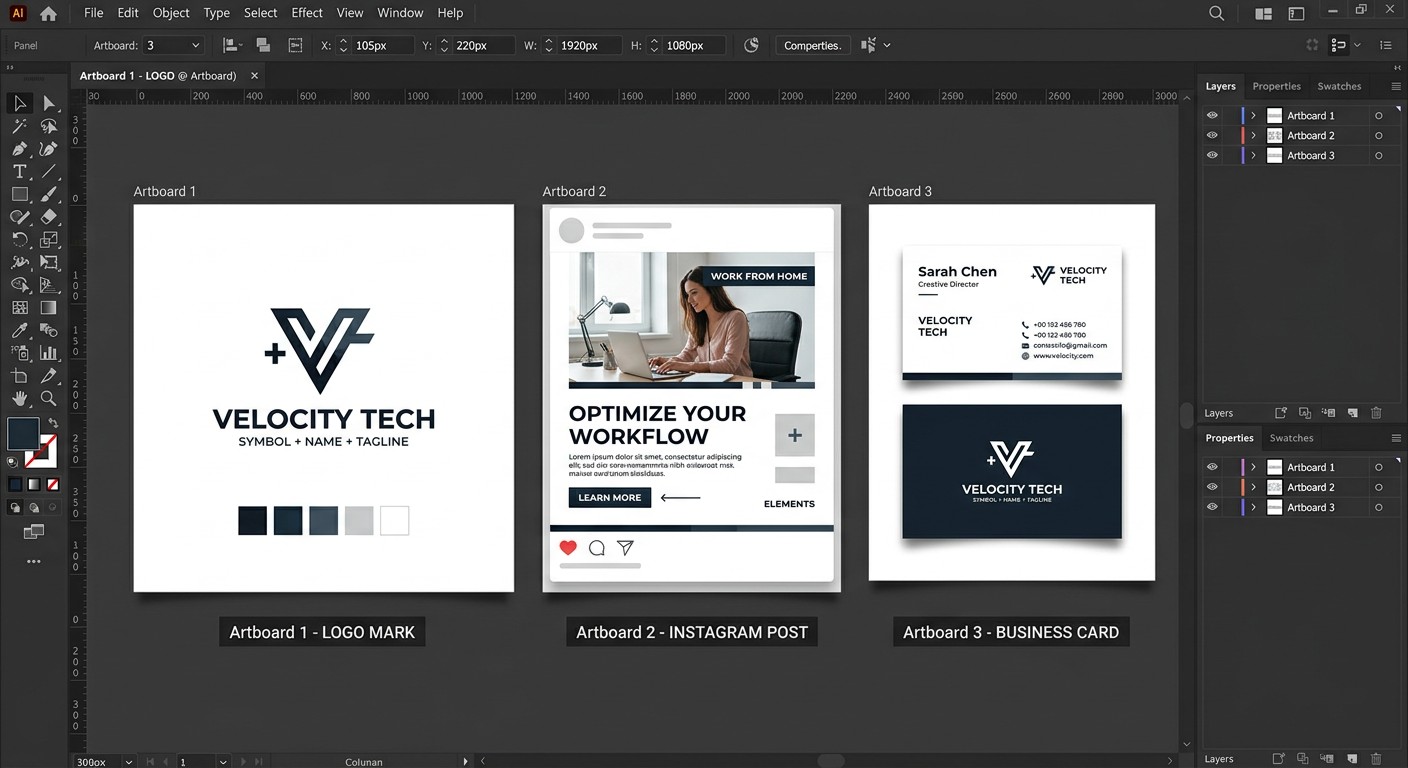This screenshot has width=1408, height=768.
Task: Select the None red-slash swatch in toolbar
Action: pos(53,484)
